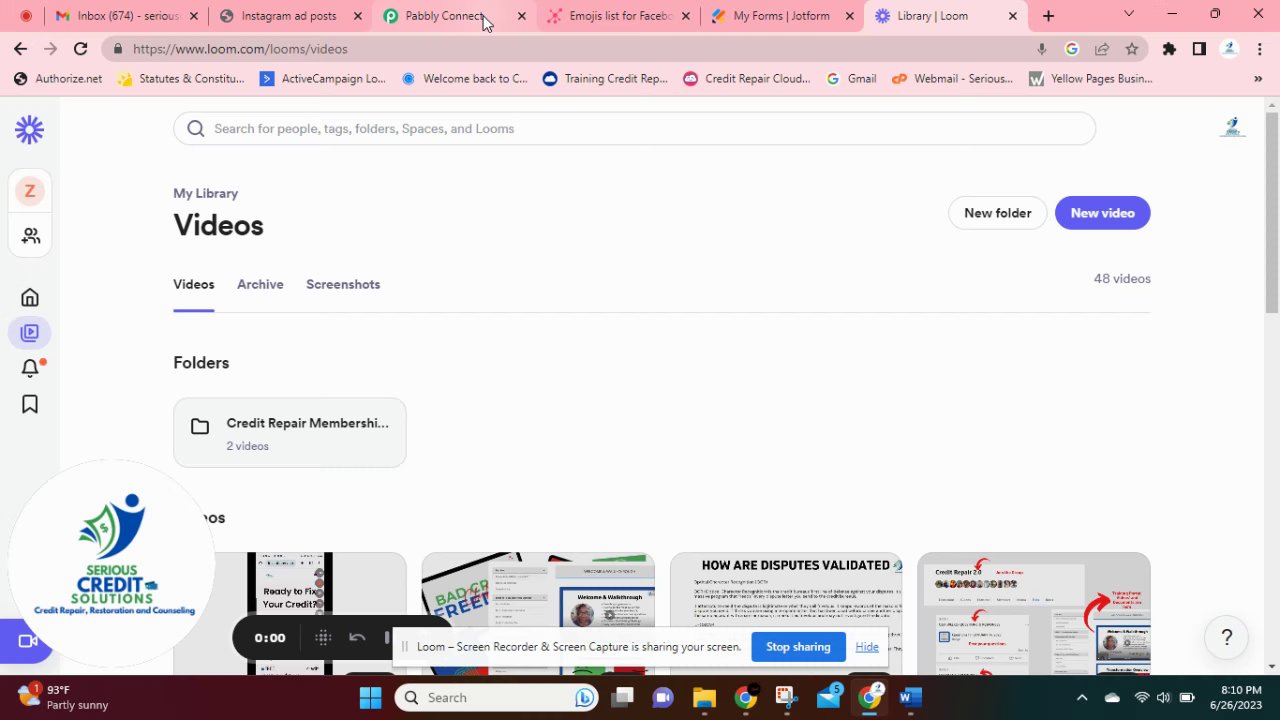Click the 0:00 recording timer
Viewport: 1280px width, 720px height.
coord(270,637)
